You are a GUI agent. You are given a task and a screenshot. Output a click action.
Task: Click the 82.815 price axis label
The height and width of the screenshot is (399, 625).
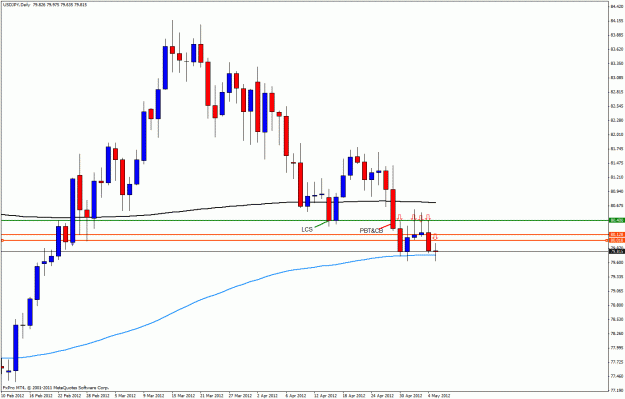(x=616, y=92)
